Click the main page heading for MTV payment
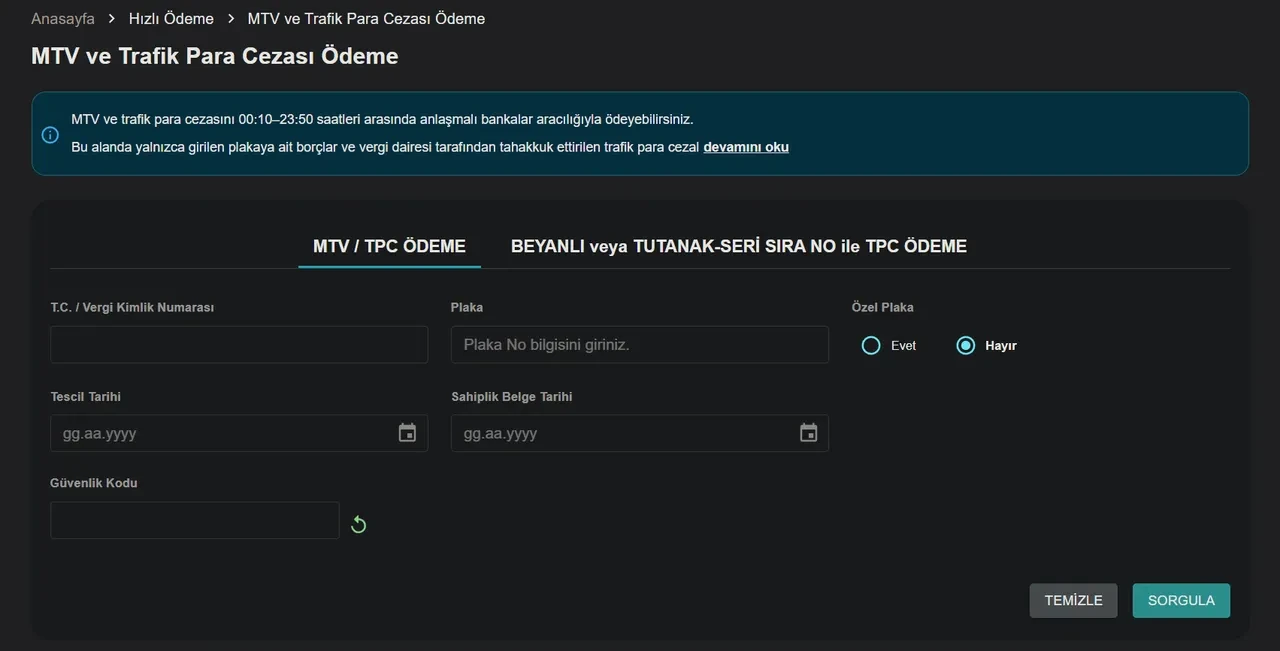Image resolution: width=1280 pixels, height=651 pixels. click(x=215, y=56)
